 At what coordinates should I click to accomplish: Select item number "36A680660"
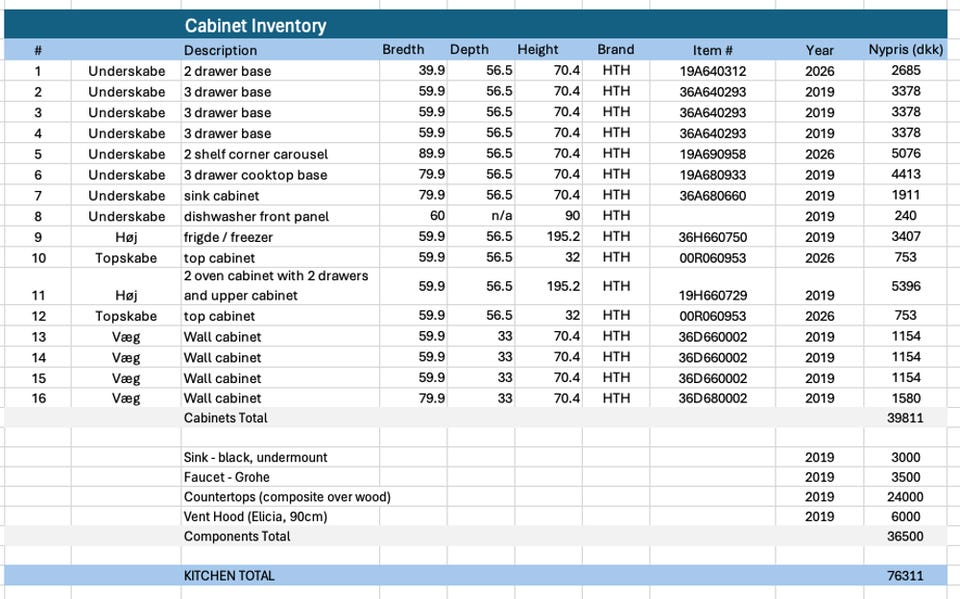pos(713,196)
